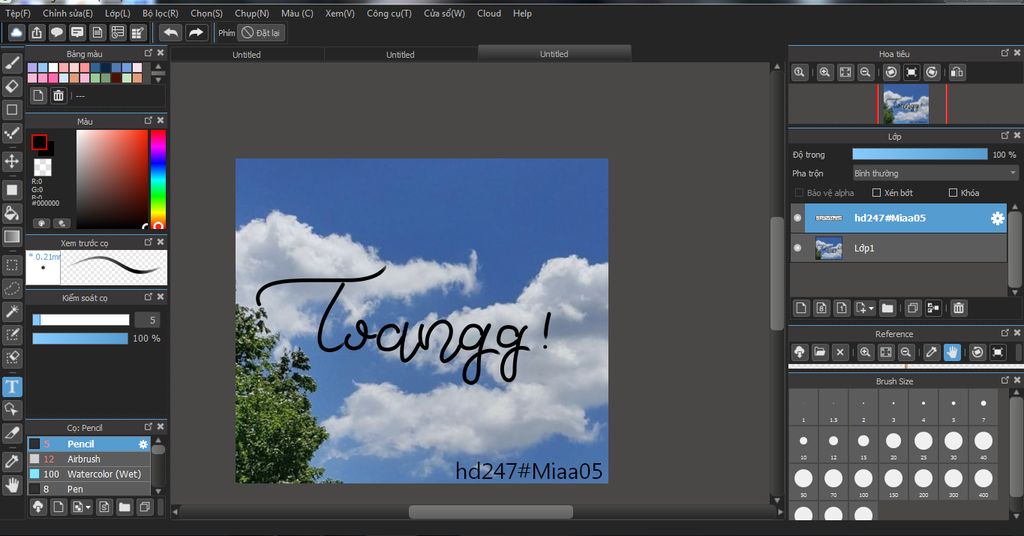Delete layer with trash icon in Lớp panel
Image resolution: width=1024 pixels, height=536 pixels.
coord(958,308)
